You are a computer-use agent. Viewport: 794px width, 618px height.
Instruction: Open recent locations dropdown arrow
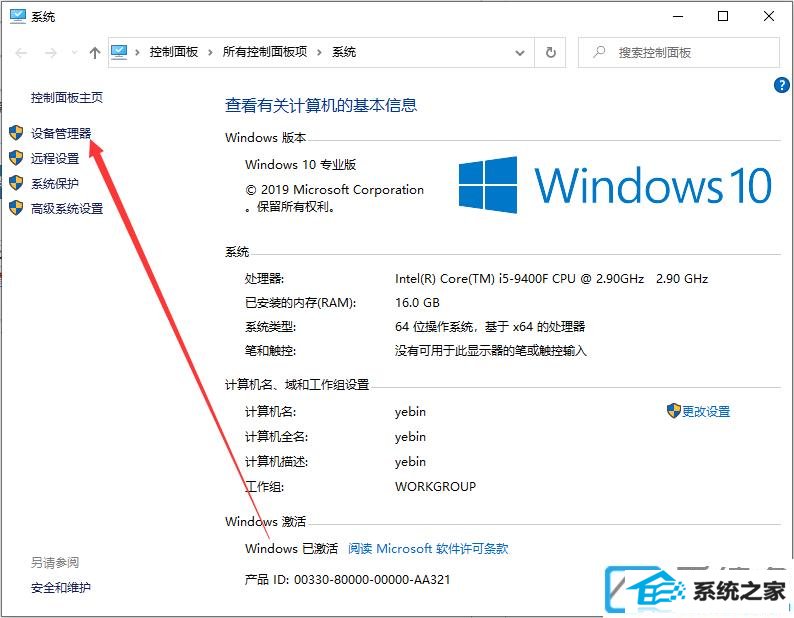pyautogui.click(x=74, y=53)
